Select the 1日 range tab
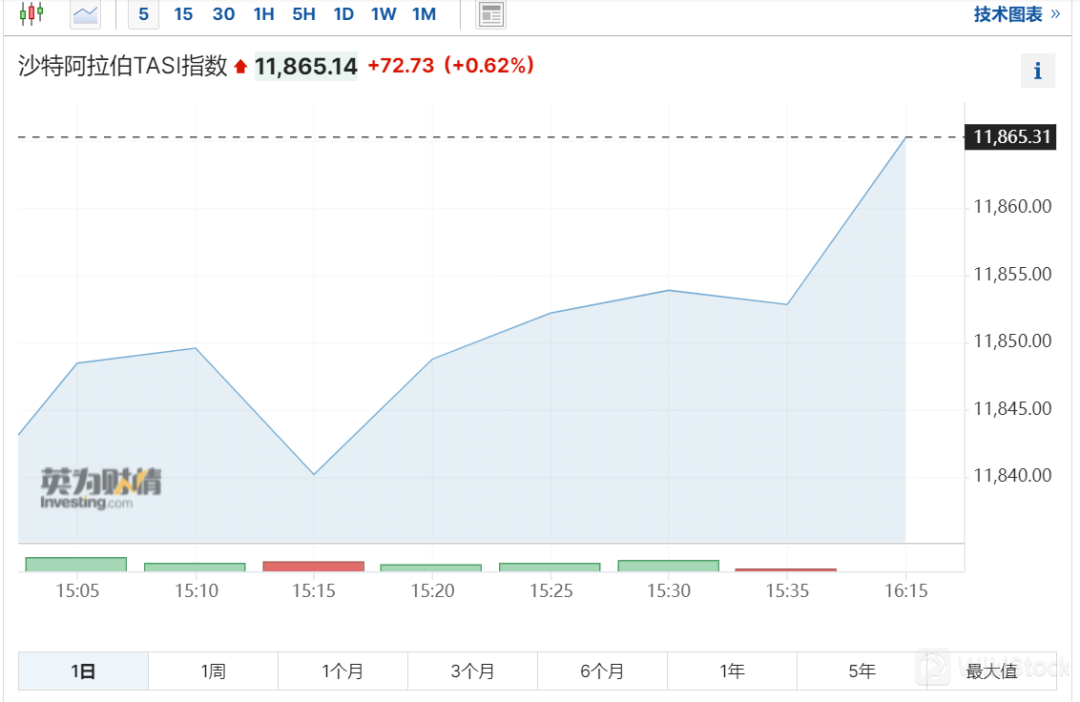Image resolution: width=1080 pixels, height=702 pixels. click(83, 671)
